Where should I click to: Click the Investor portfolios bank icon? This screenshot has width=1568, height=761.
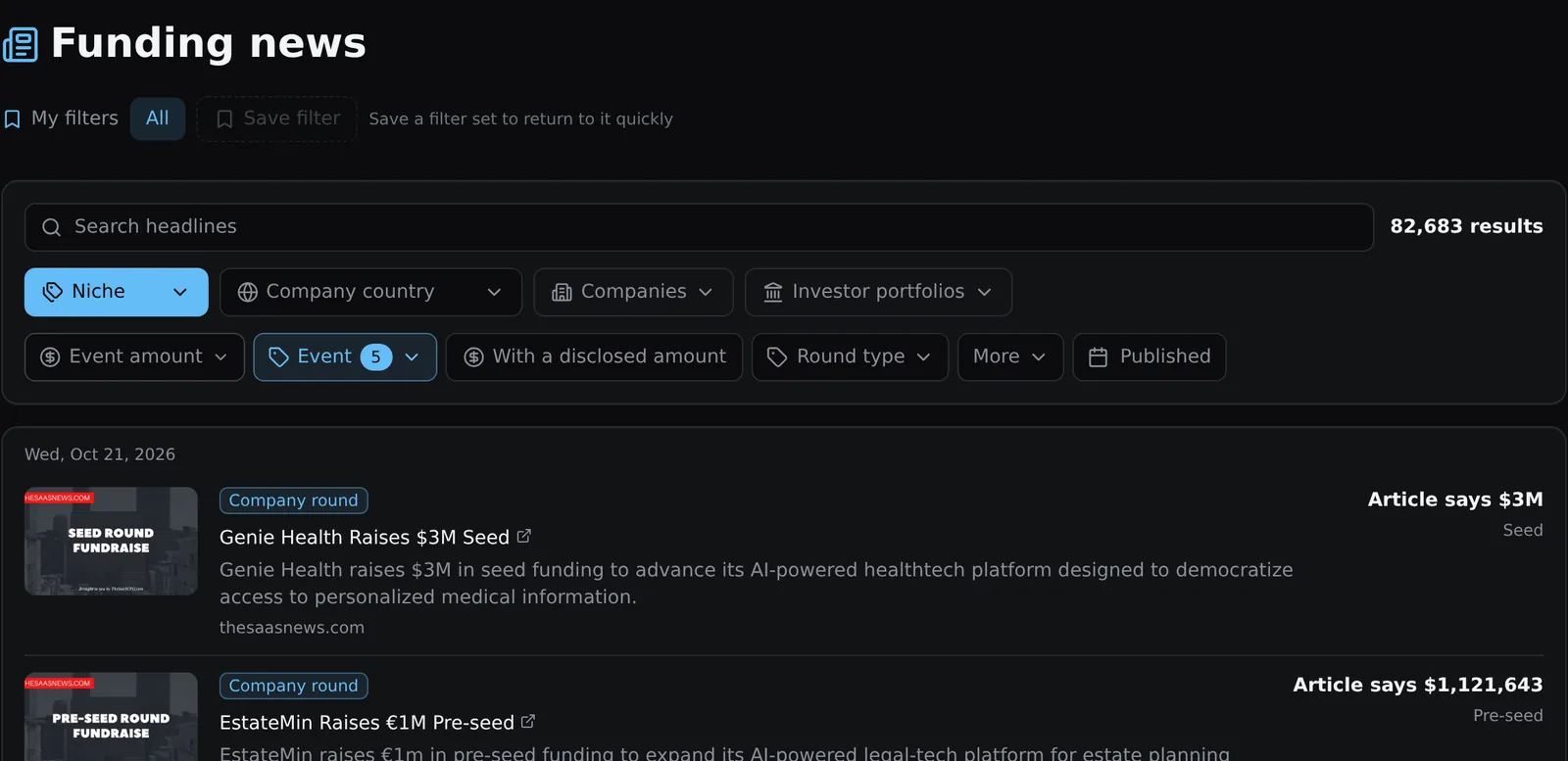(773, 292)
